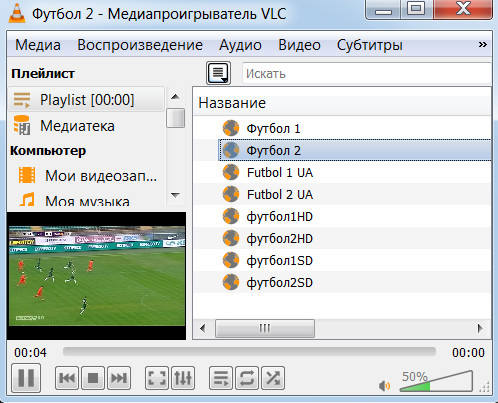
Task: Stop playback with the stop button
Action: (x=93, y=378)
